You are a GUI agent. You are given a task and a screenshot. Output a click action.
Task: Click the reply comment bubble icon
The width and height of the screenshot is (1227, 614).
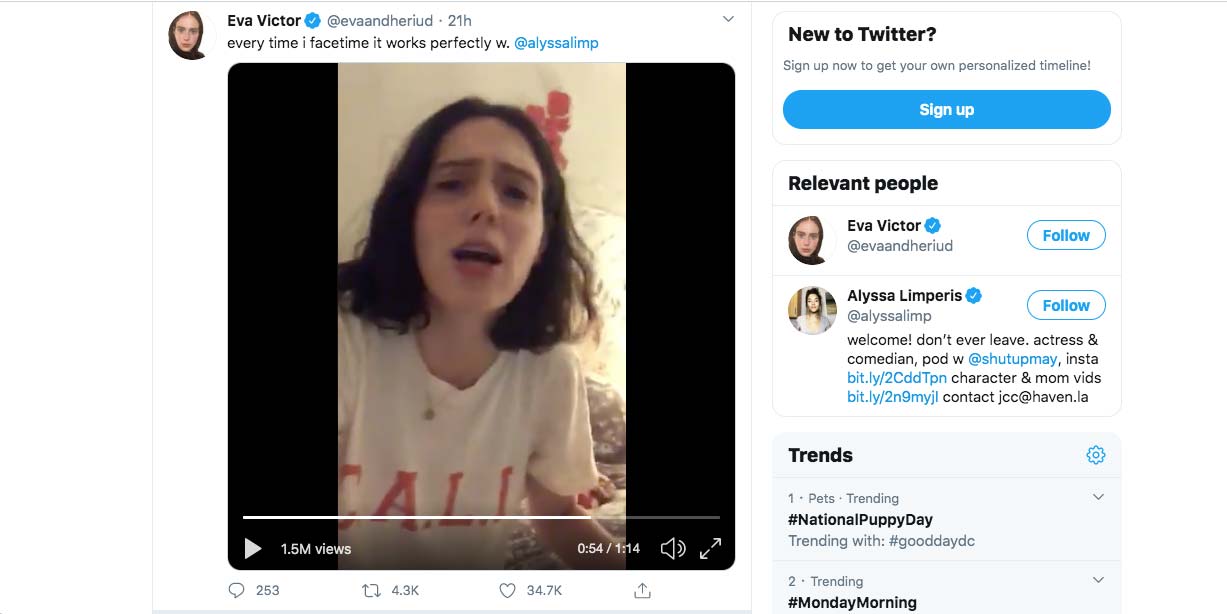coord(237,590)
